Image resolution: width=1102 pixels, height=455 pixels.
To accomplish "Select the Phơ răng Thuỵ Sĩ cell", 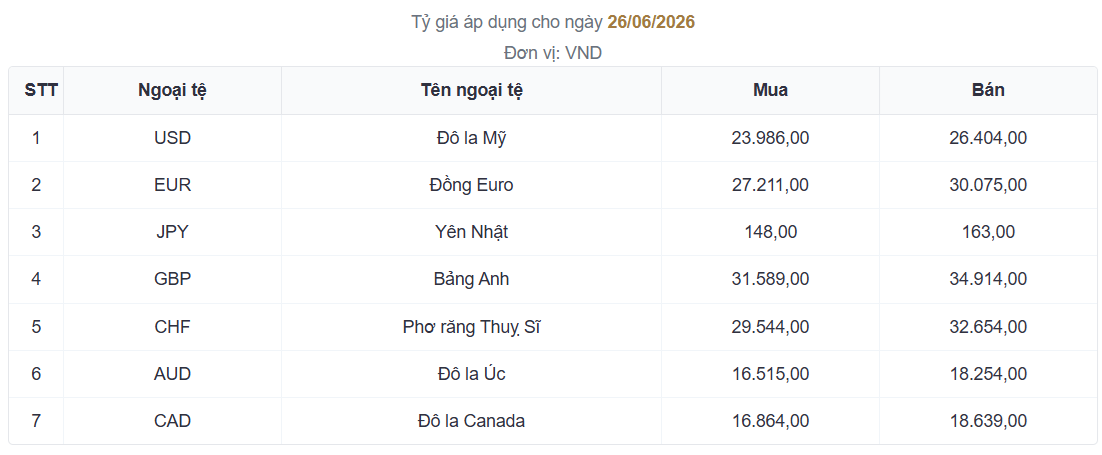I will tap(472, 327).
